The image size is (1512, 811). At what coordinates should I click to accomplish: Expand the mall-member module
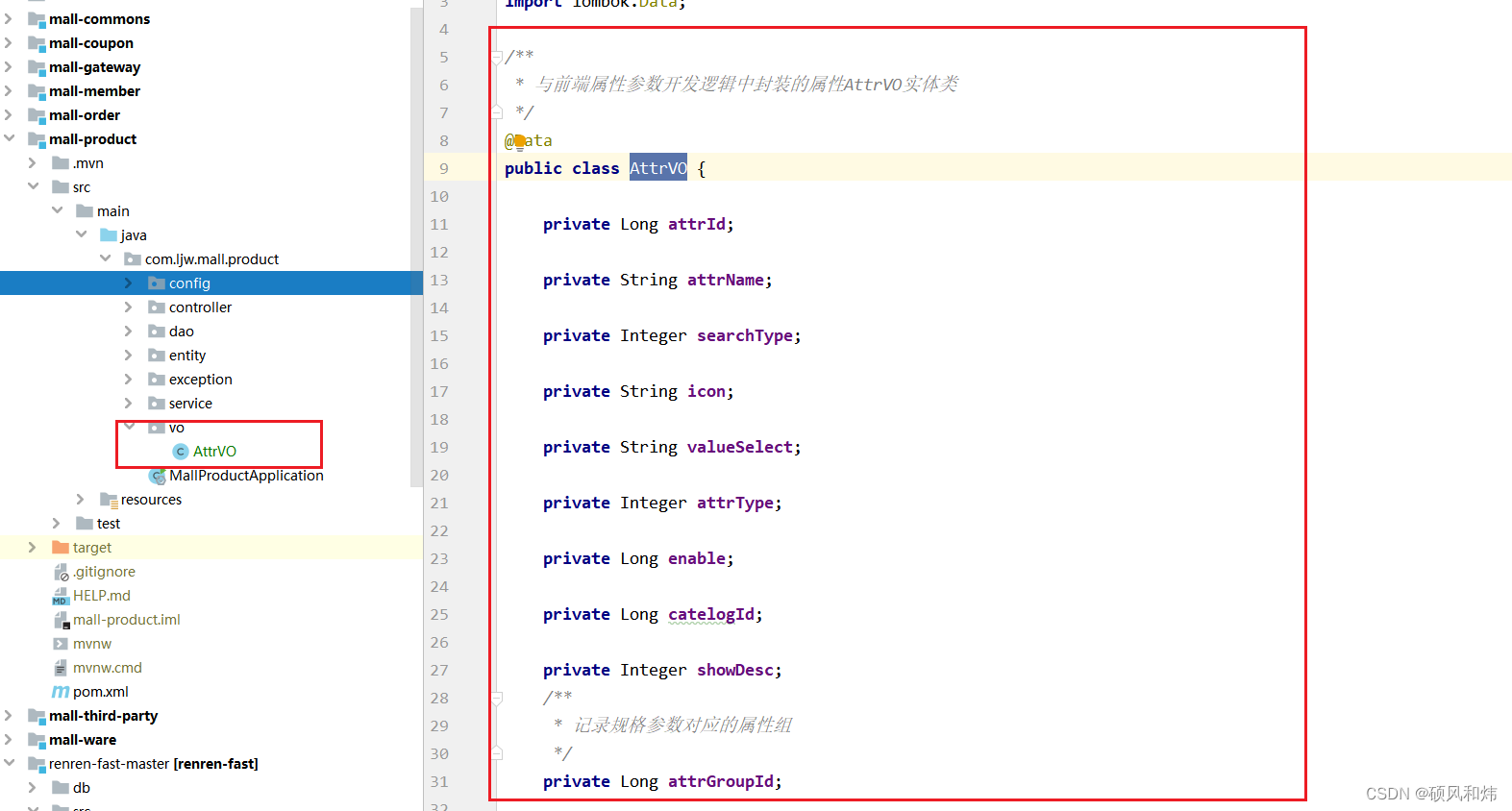[9, 90]
